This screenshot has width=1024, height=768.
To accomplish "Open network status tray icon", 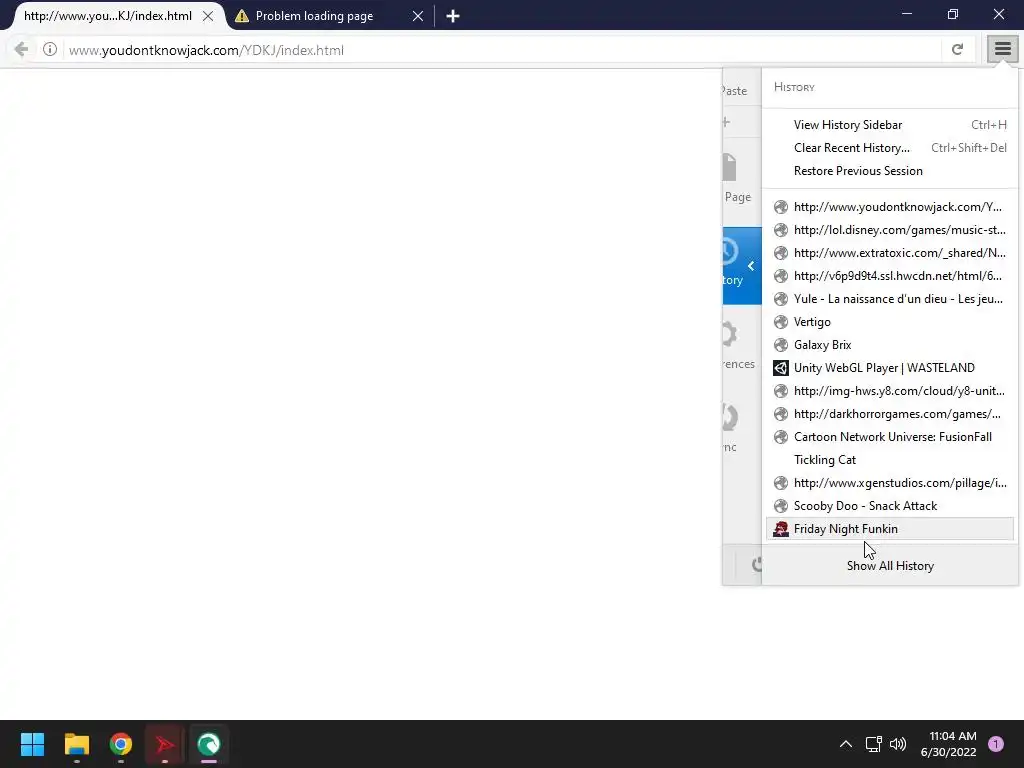I will tap(873, 744).
